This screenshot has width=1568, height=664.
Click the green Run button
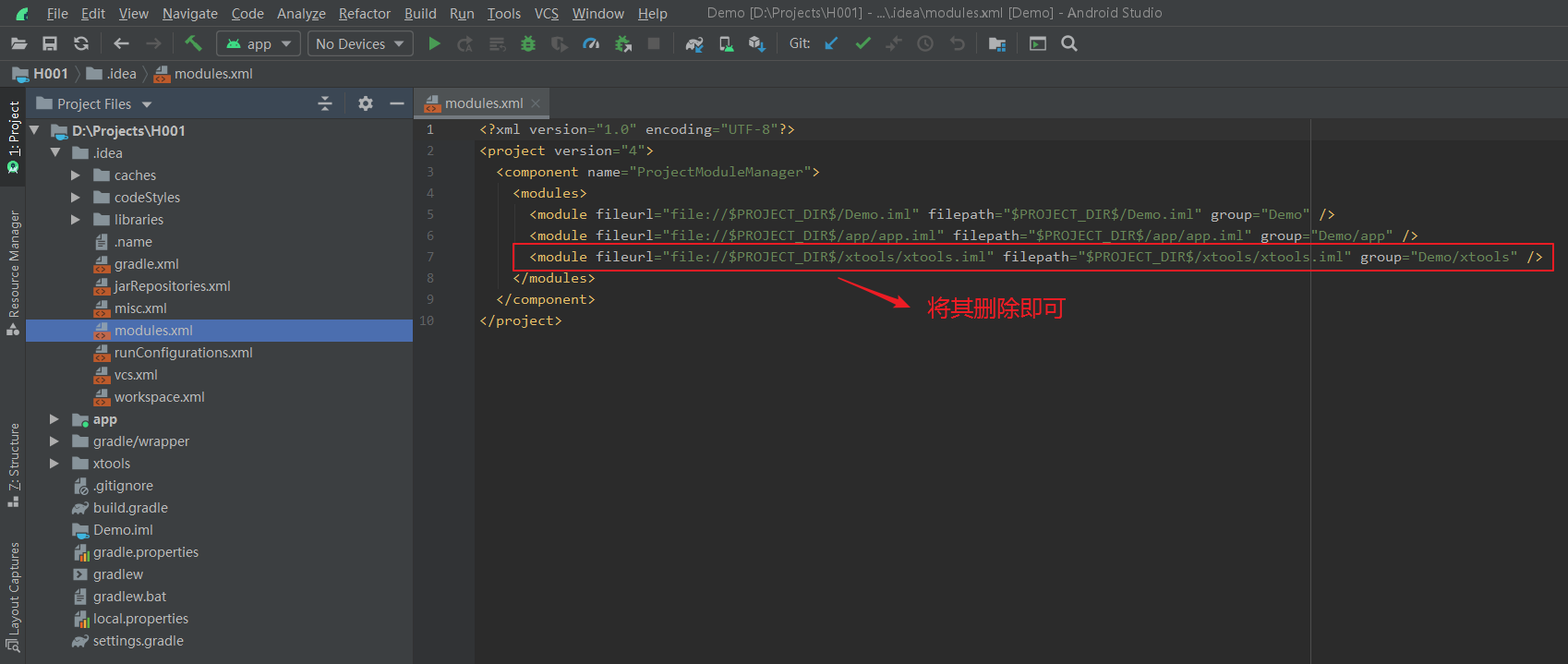point(434,43)
